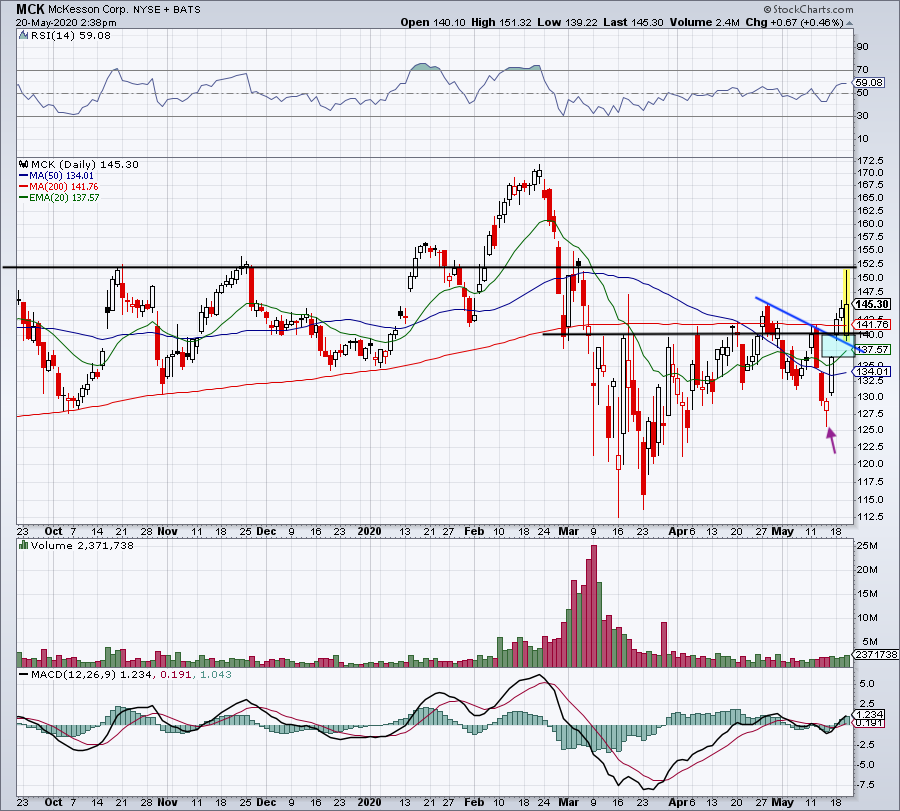Click the Feb label on price chart date axis
The height and width of the screenshot is (811, 900).
[x=474, y=531]
